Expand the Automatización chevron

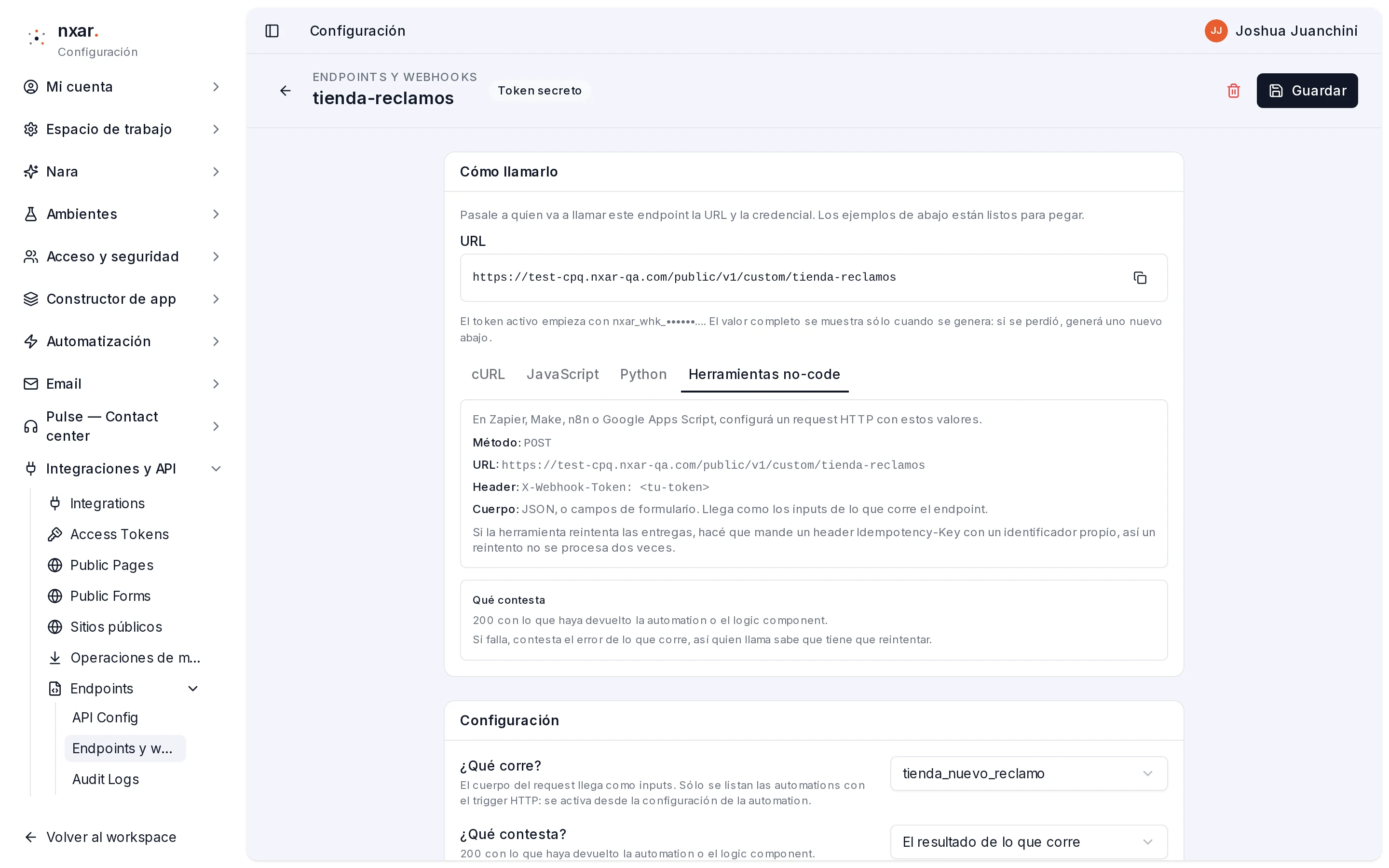216,341
